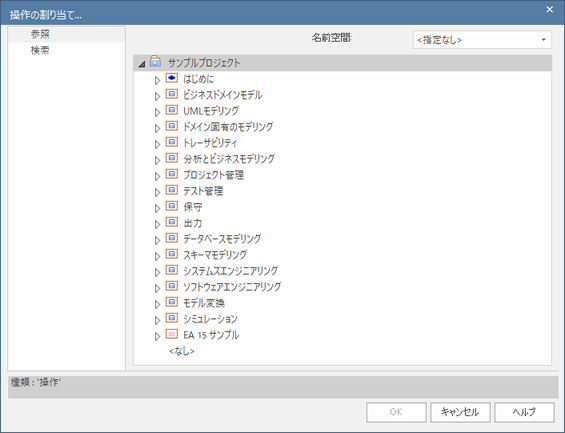The height and width of the screenshot is (433, 565).
Task: Click the package icon beside データベースモデリング
Action: pos(172,238)
